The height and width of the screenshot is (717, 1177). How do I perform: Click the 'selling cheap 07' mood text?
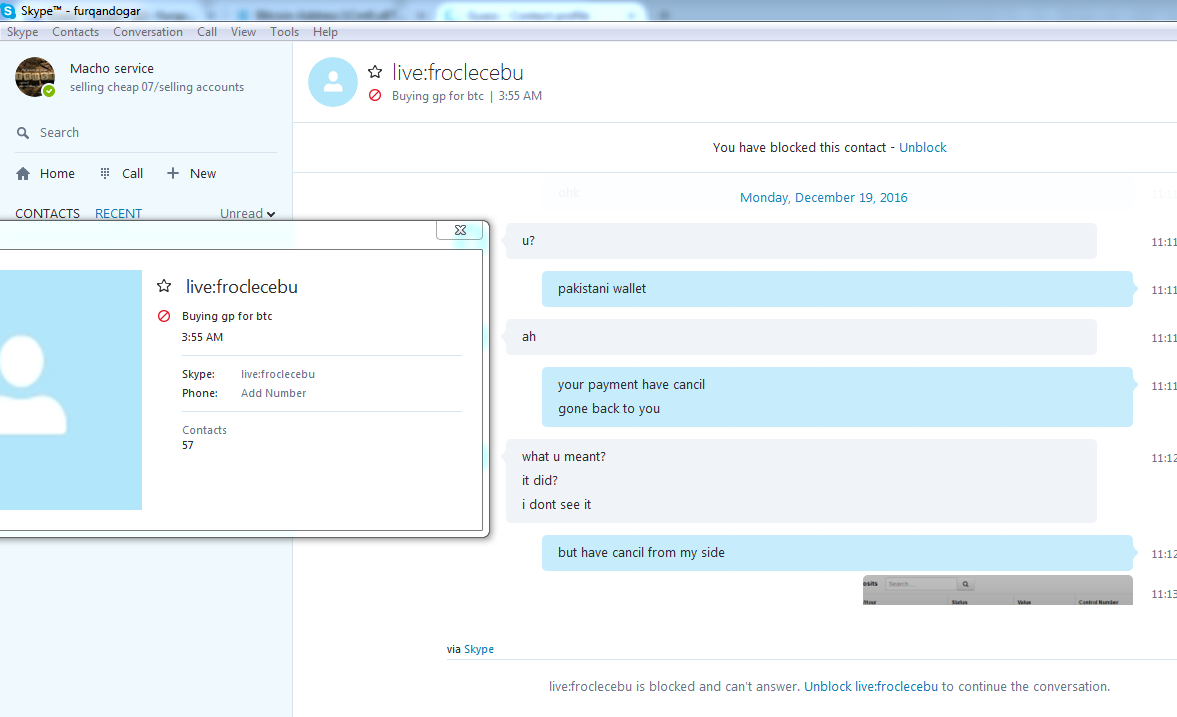click(157, 87)
